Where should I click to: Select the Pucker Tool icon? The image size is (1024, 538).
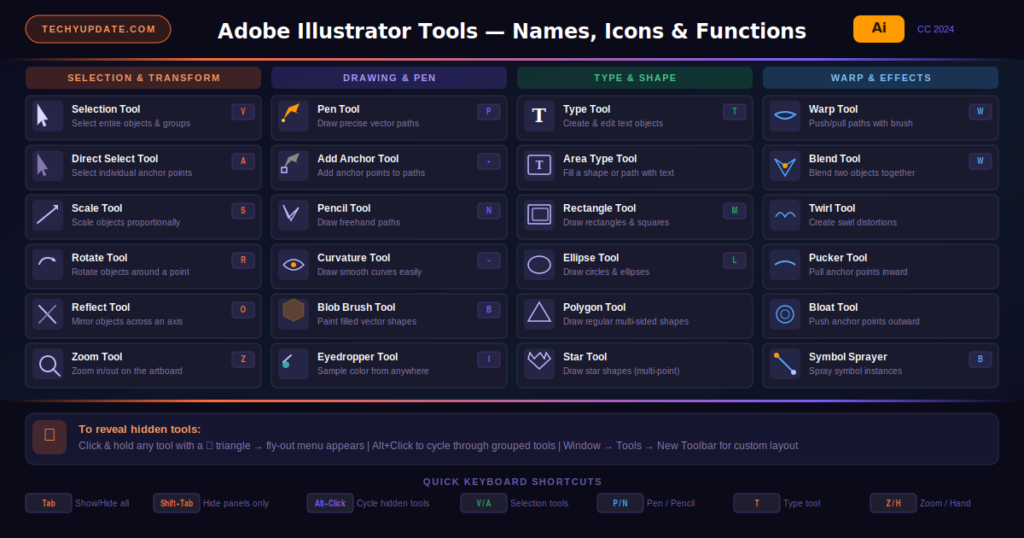[784, 265]
